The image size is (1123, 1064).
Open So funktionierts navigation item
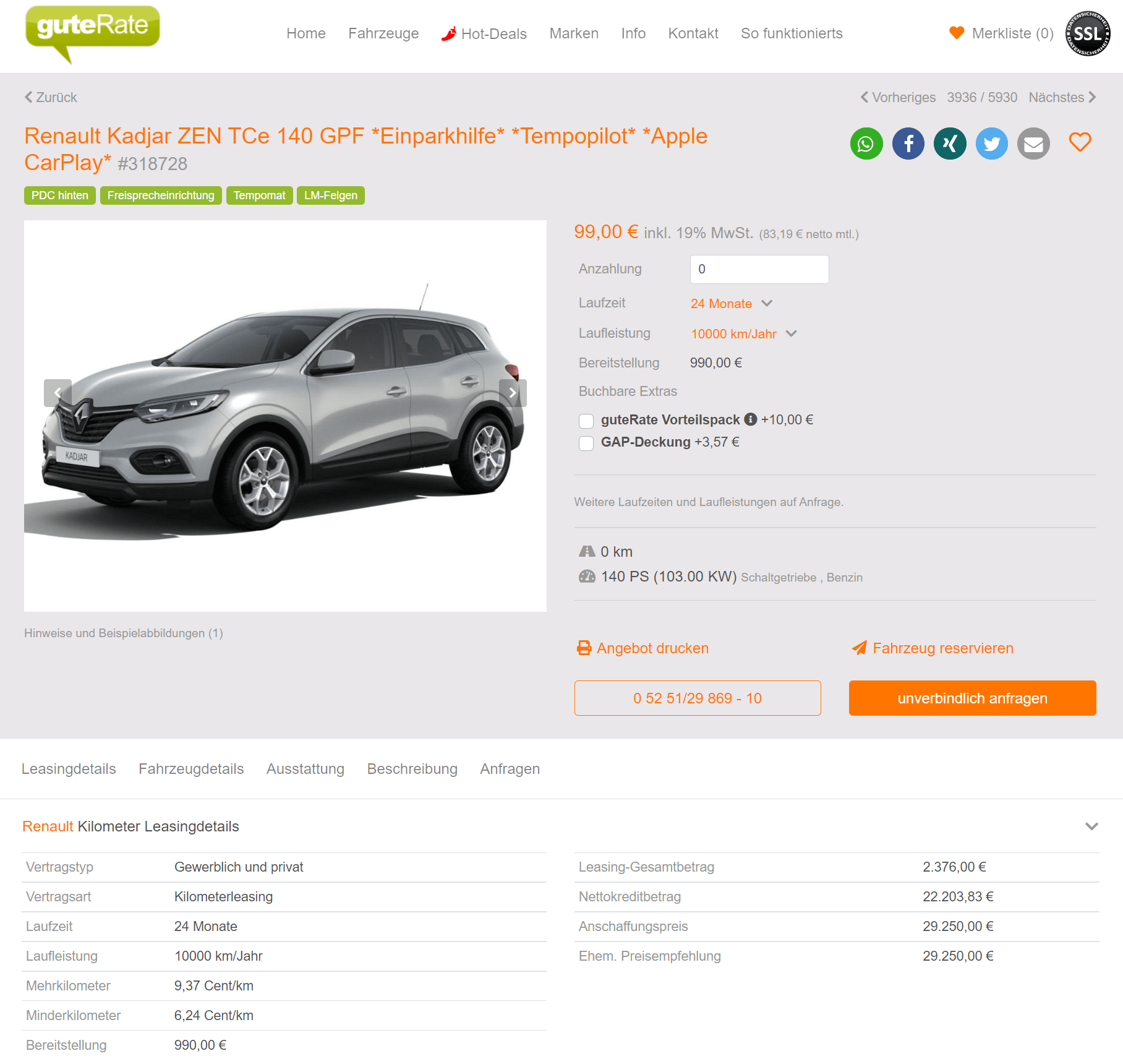[792, 33]
